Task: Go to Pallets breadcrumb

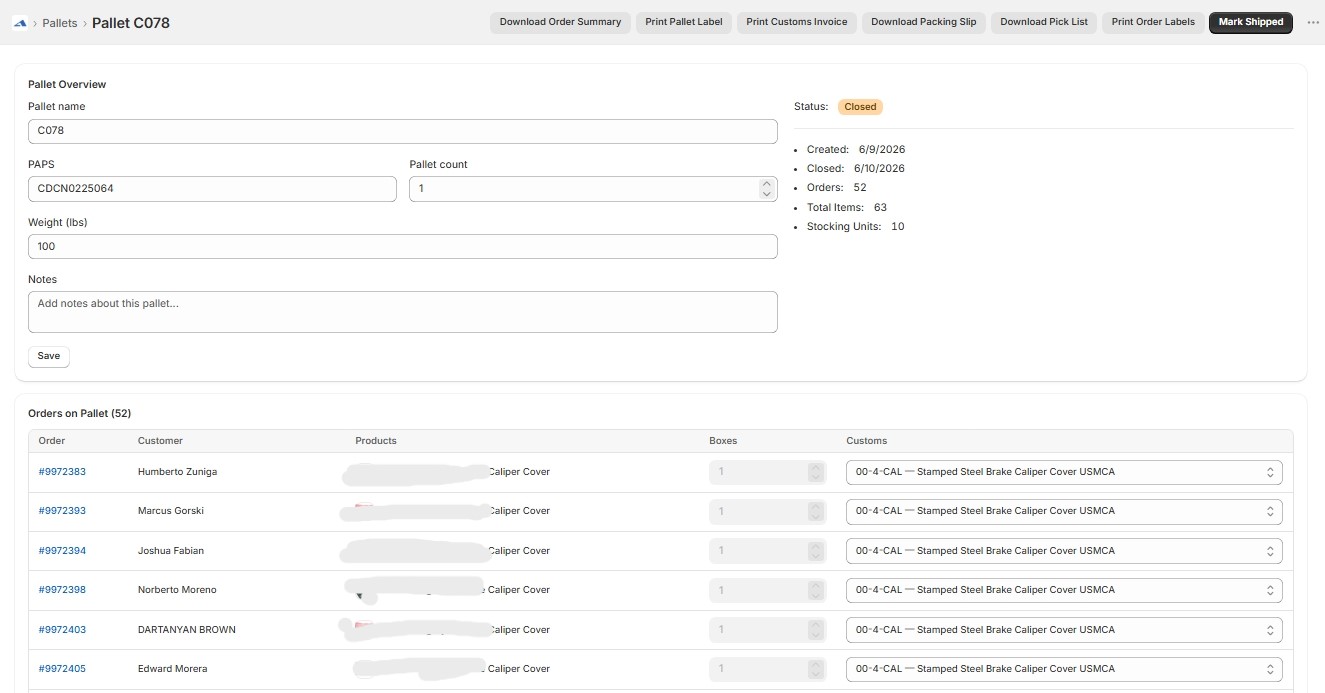Action: pos(60,23)
